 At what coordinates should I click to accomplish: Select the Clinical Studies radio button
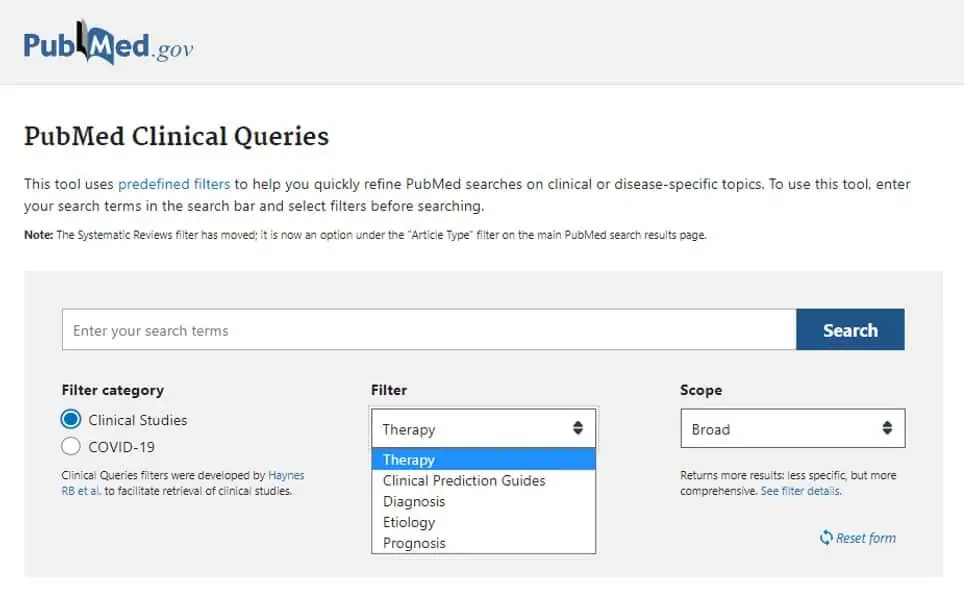(71, 419)
